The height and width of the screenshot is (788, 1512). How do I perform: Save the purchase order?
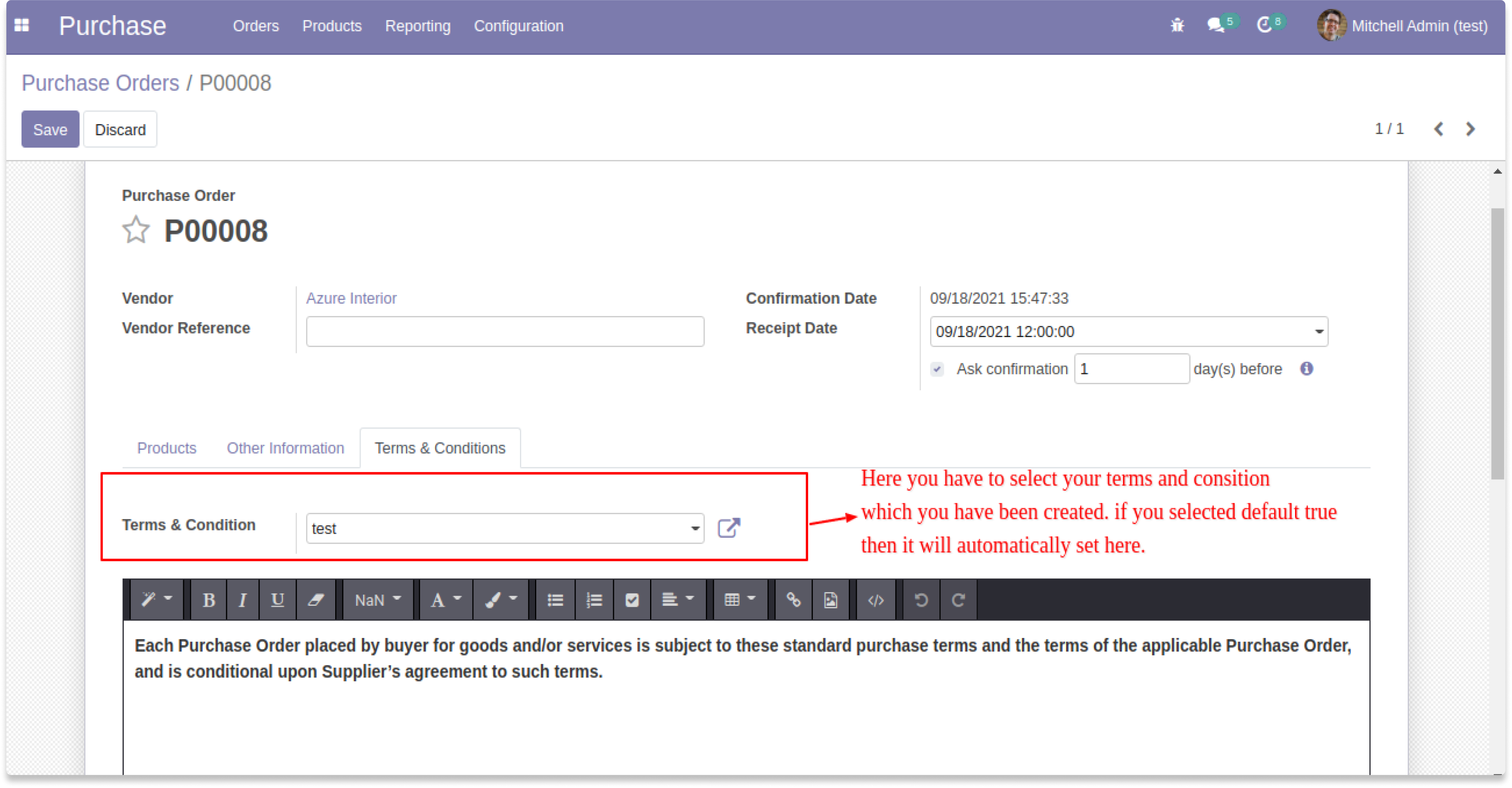50,129
